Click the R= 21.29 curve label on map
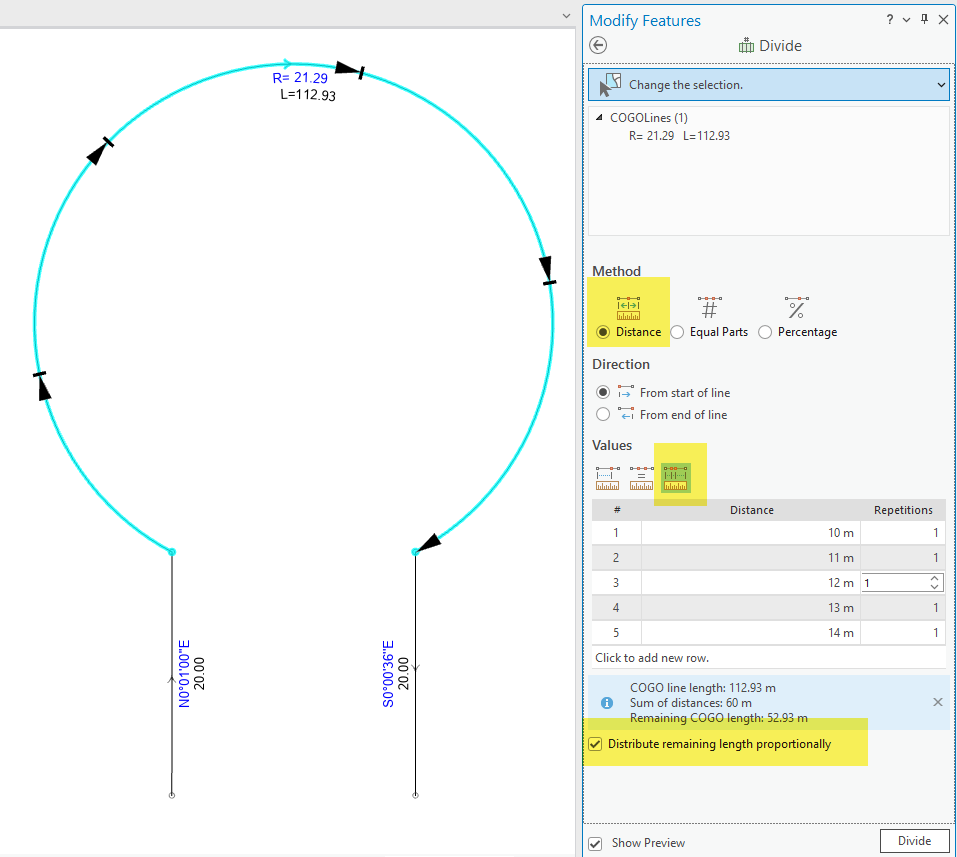The image size is (957, 857). (x=300, y=78)
